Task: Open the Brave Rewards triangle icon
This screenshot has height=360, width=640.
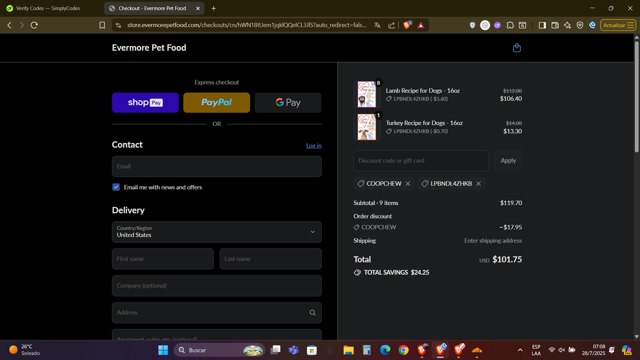Action: pyautogui.click(x=421, y=25)
